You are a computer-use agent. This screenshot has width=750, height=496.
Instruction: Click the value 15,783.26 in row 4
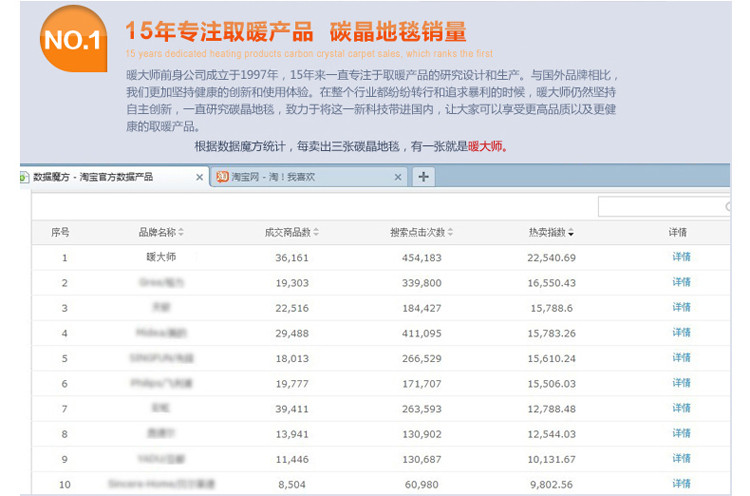[x=551, y=333]
